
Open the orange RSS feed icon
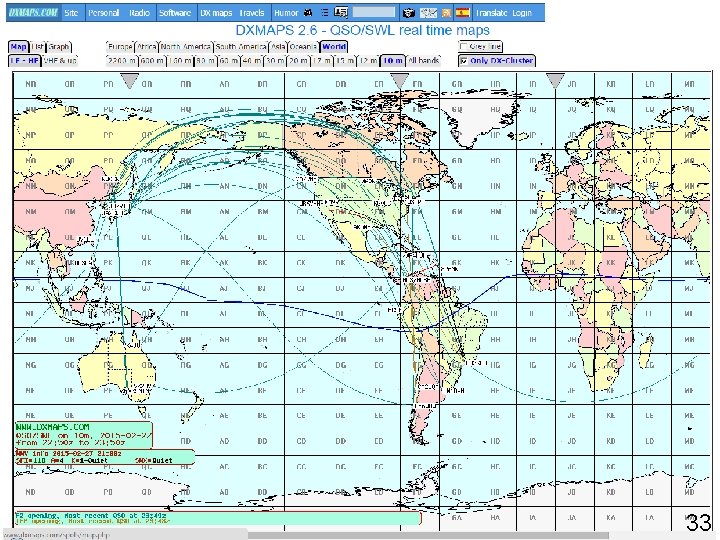(x=446, y=13)
